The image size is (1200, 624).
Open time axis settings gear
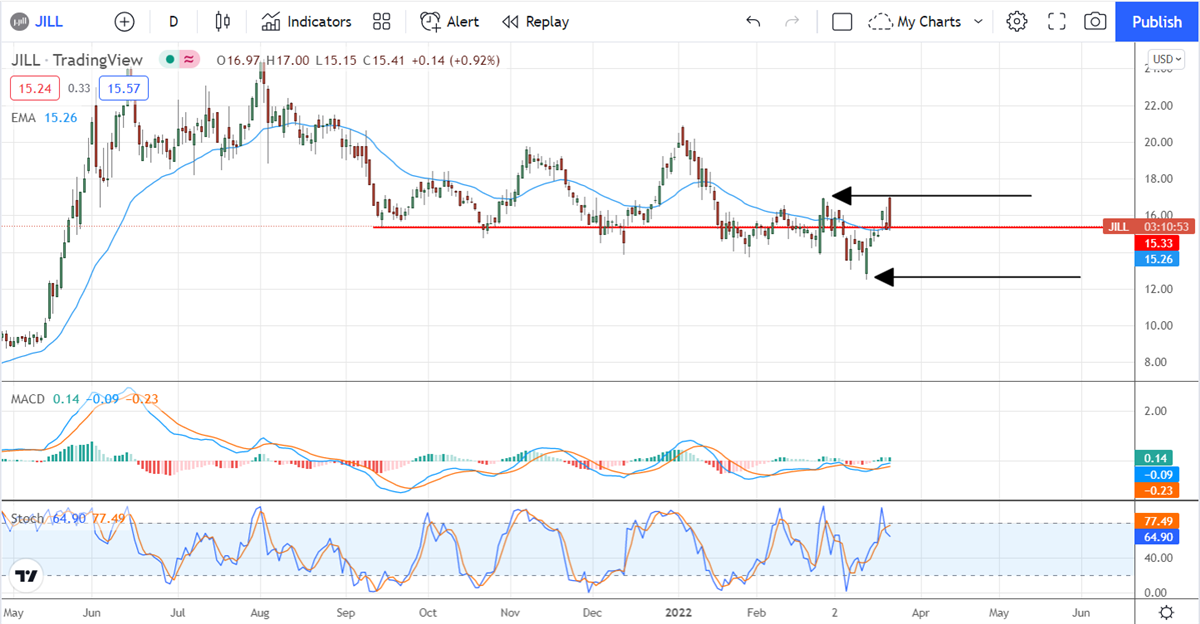[1166, 612]
